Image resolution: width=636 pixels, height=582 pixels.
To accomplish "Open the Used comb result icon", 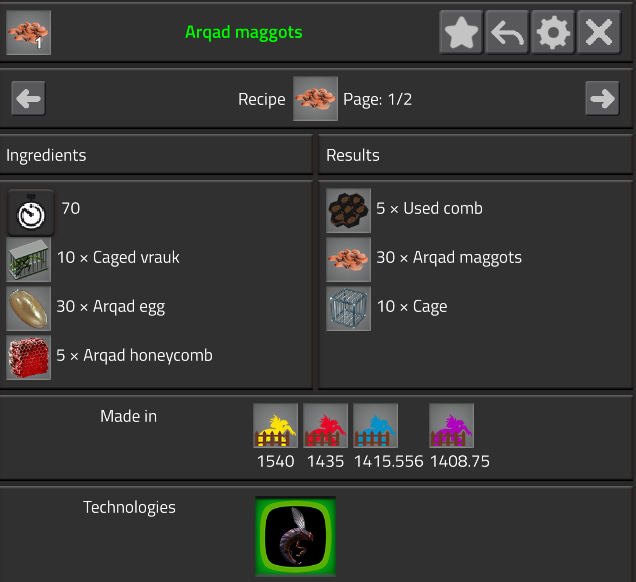I will (x=348, y=210).
